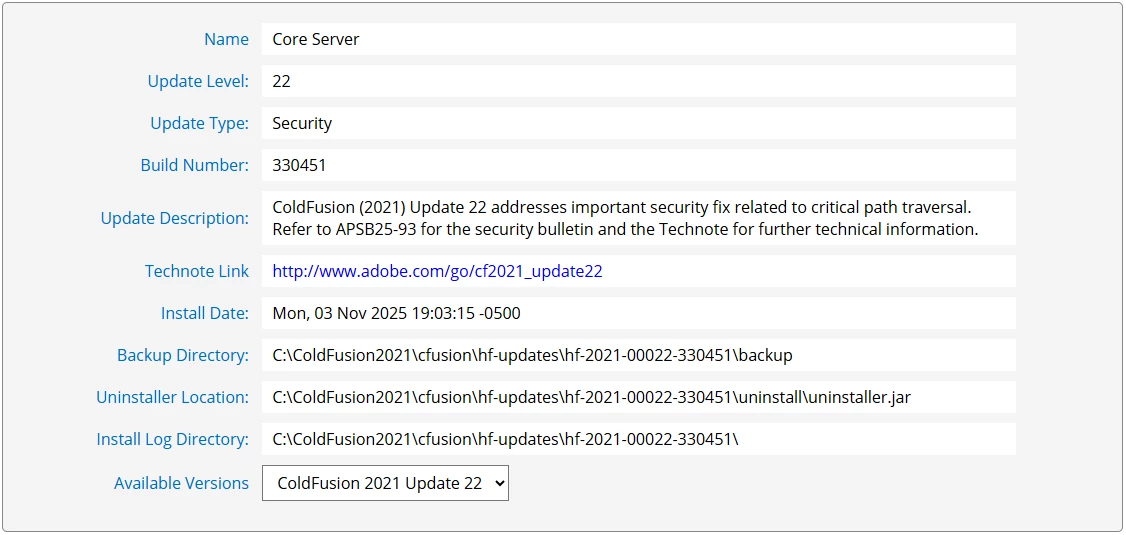Click the Install Log Directory path
This screenshot has width=1126, height=535.
[506, 439]
